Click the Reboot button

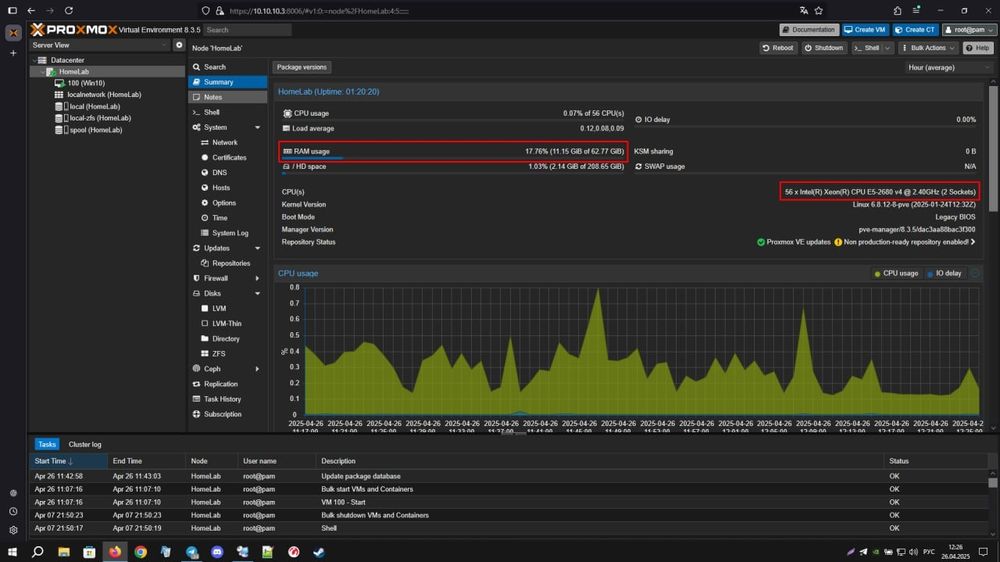[x=777, y=48]
